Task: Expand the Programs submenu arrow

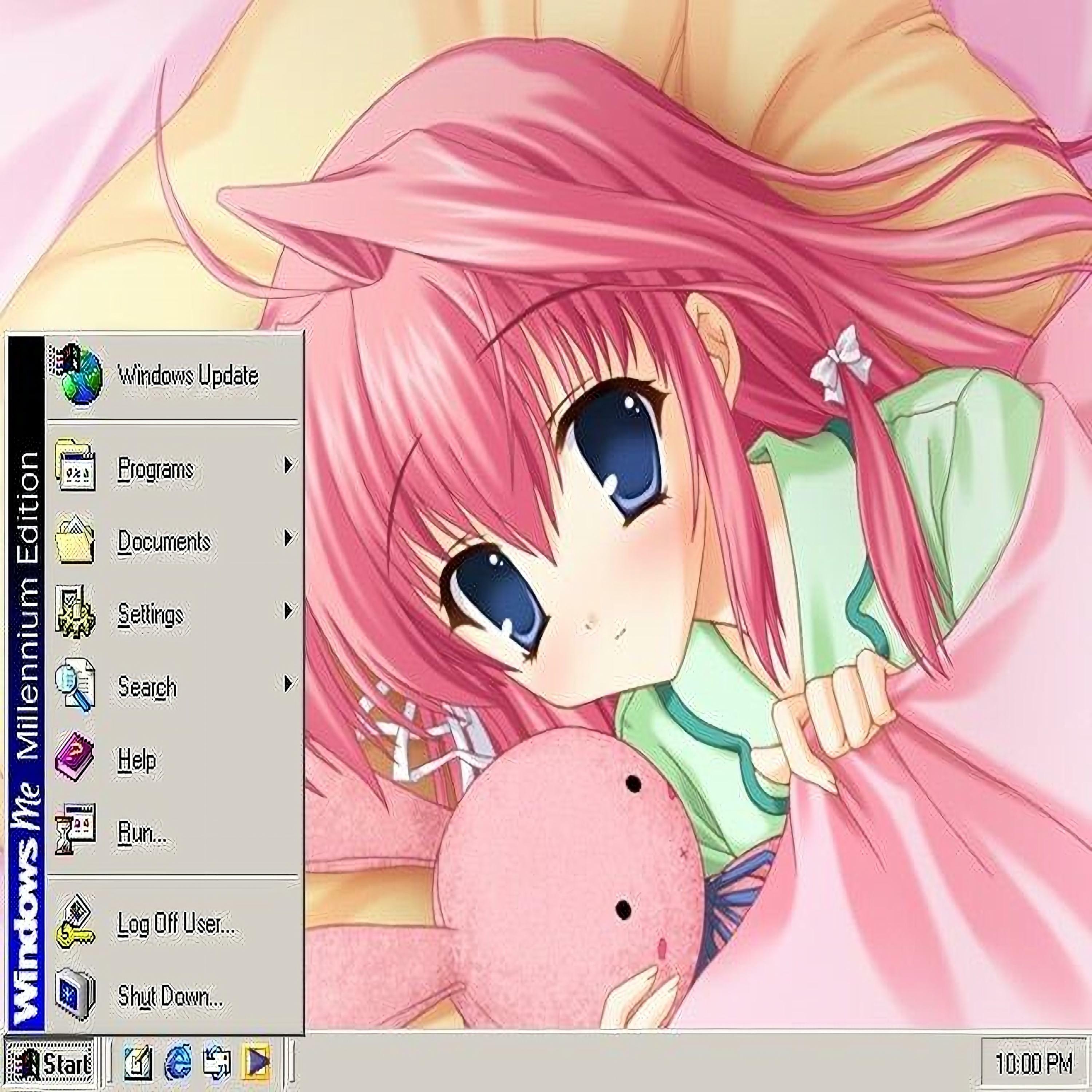Action: [x=289, y=465]
